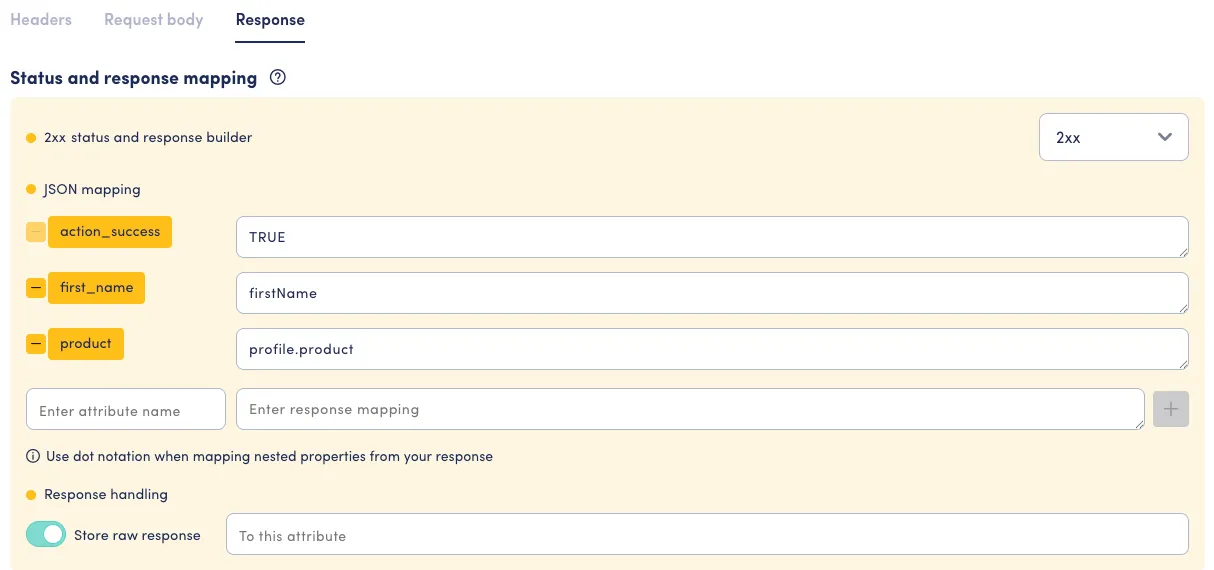Viewport: 1214px width, 570px height.
Task: Remove the action_success mapping with its minus icon
Action: (36, 232)
